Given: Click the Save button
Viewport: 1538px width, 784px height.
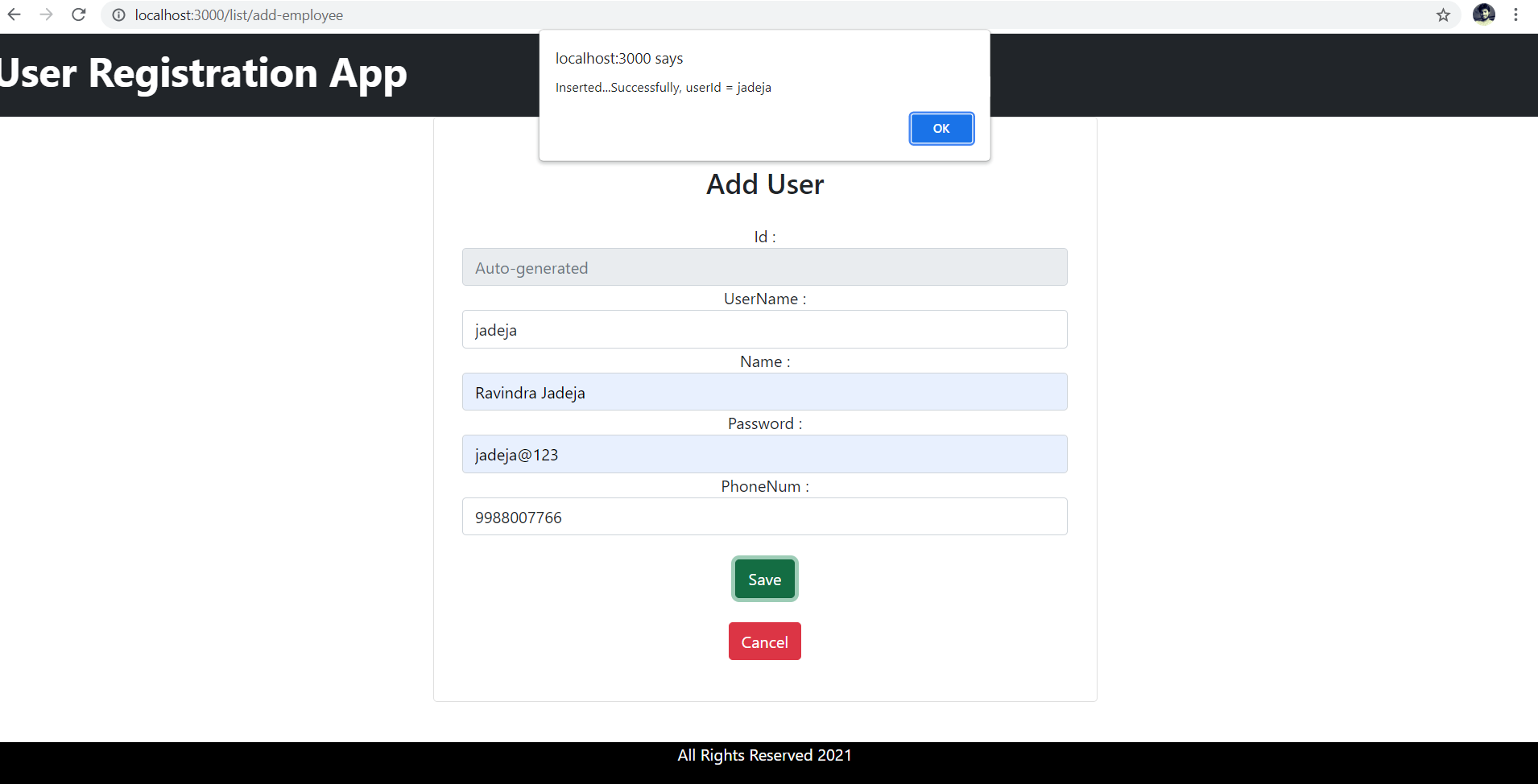Looking at the screenshot, I should [x=765, y=579].
